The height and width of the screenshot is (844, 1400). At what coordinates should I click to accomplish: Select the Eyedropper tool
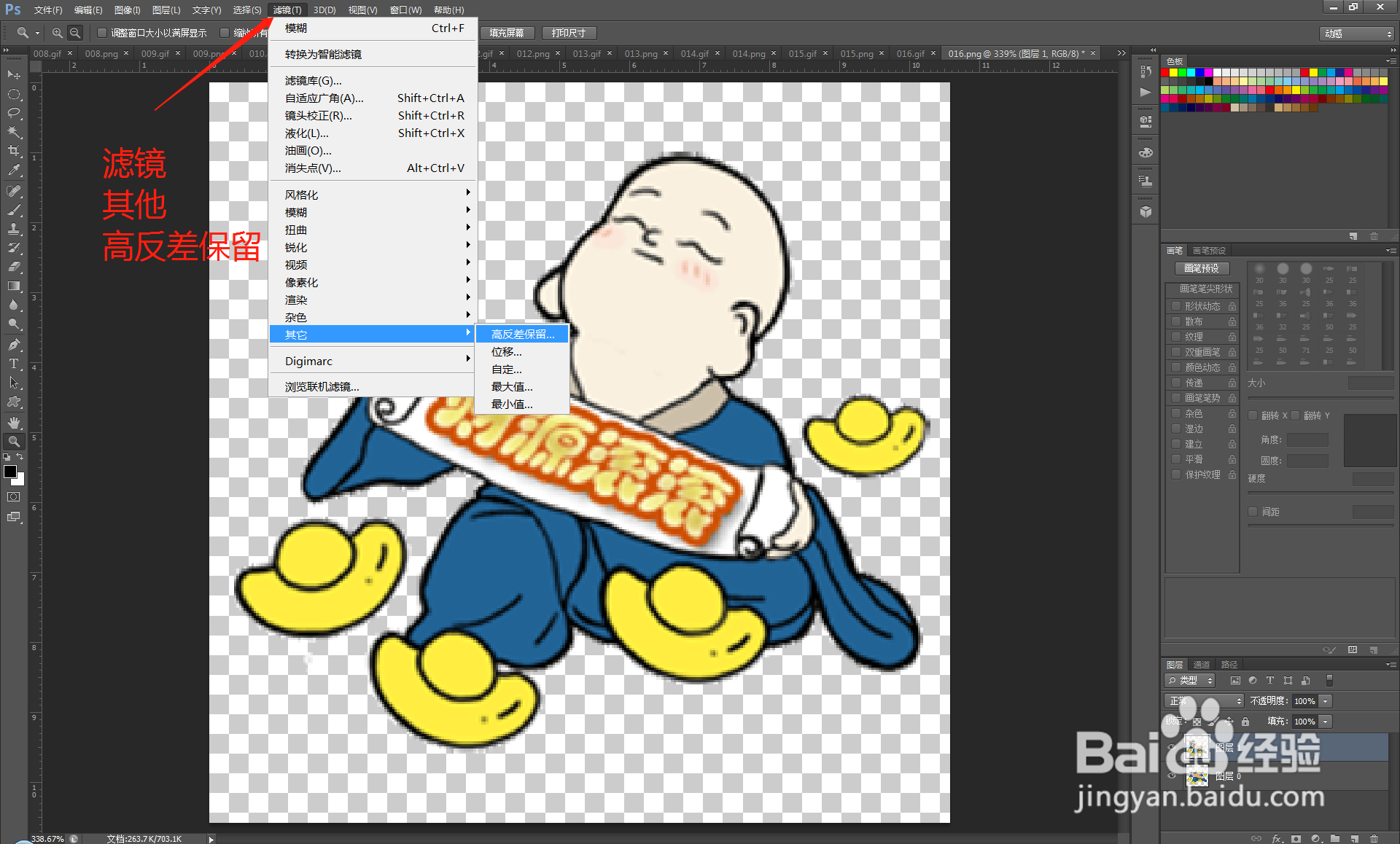(x=13, y=171)
